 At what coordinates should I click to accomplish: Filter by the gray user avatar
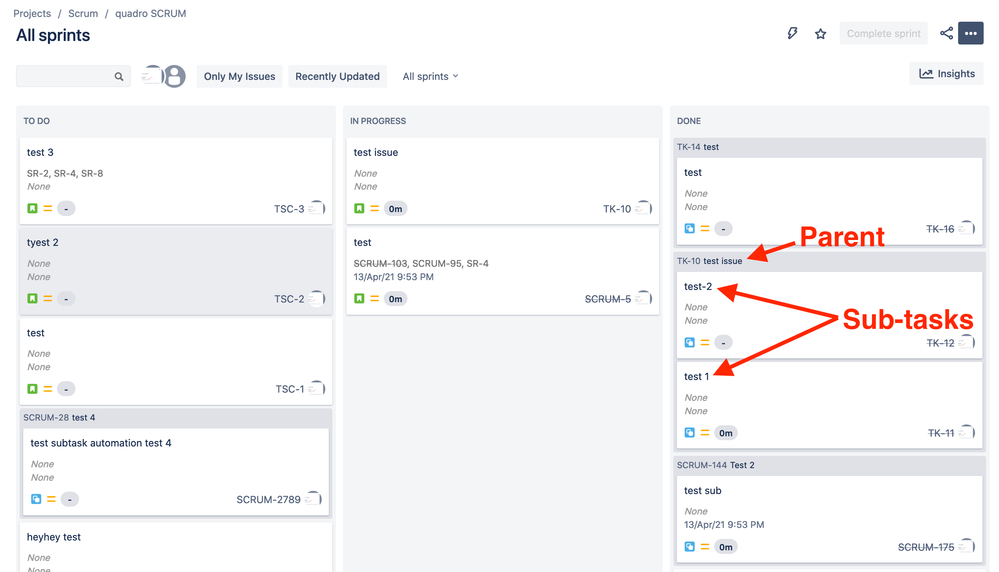[175, 76]
